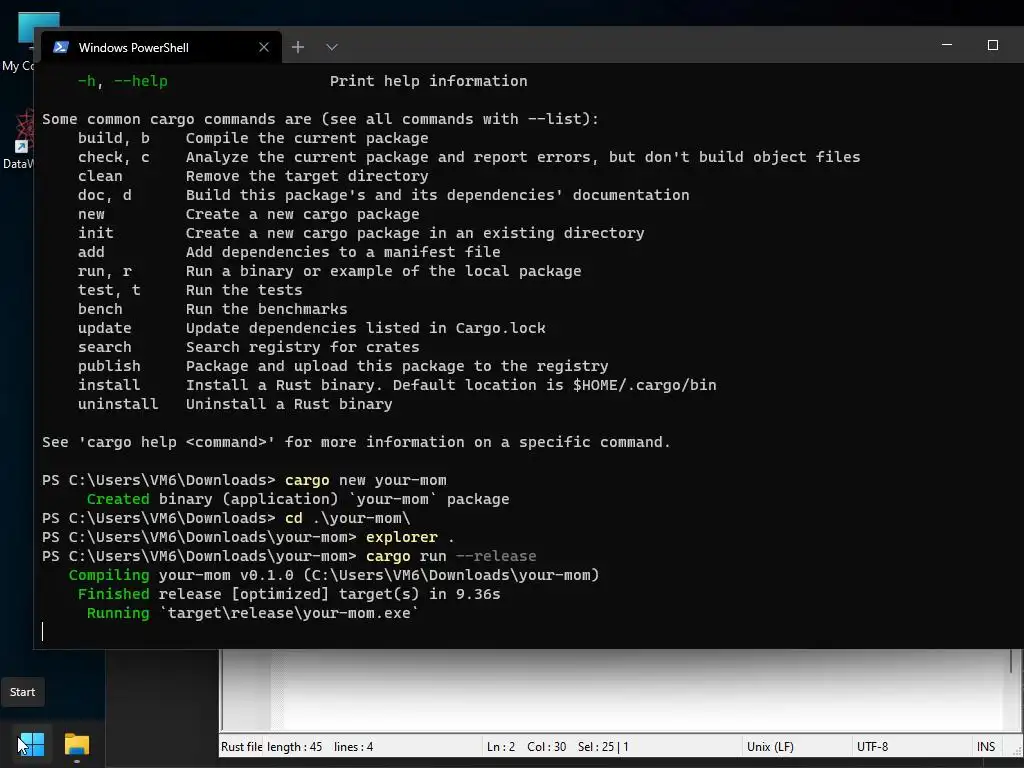Click 'Sel : 25 | 1' in the status bar

coord(603,746)
